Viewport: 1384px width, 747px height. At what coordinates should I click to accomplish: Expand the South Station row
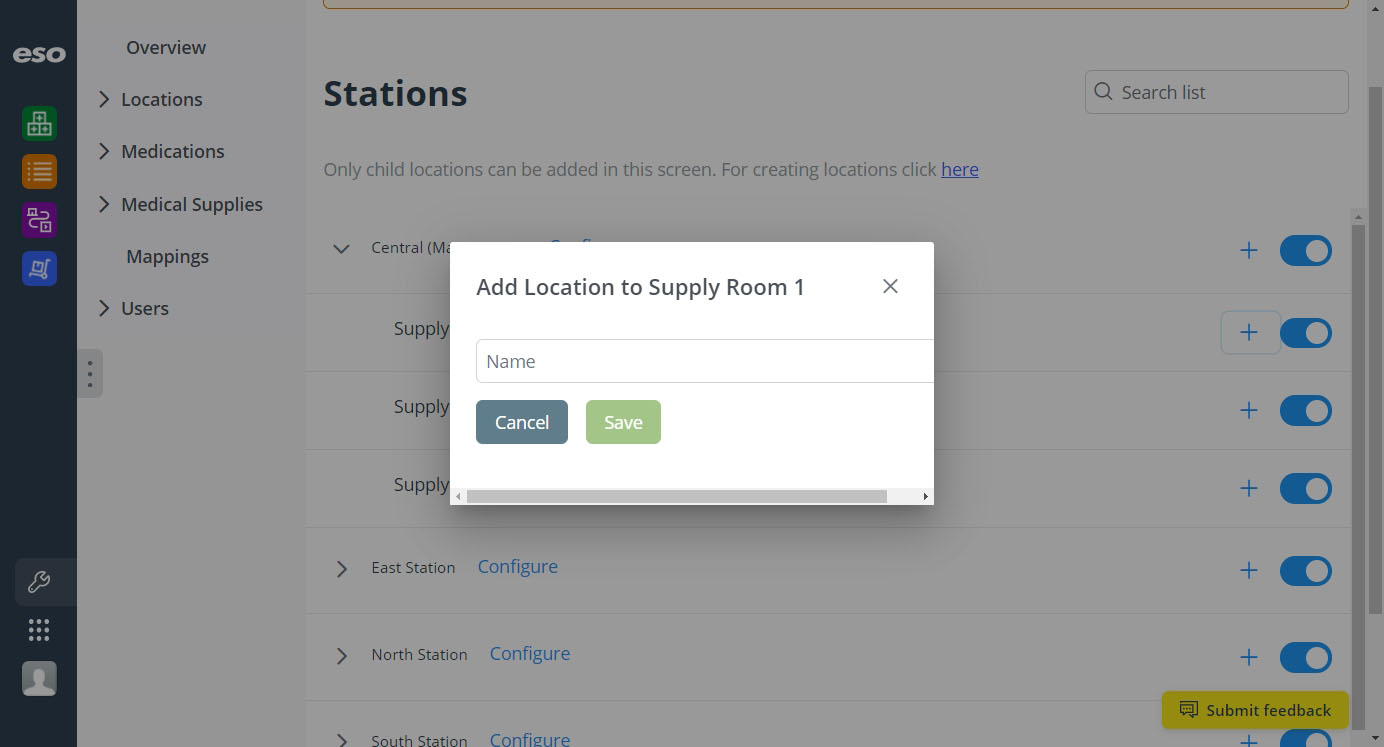tap(341, 740)
